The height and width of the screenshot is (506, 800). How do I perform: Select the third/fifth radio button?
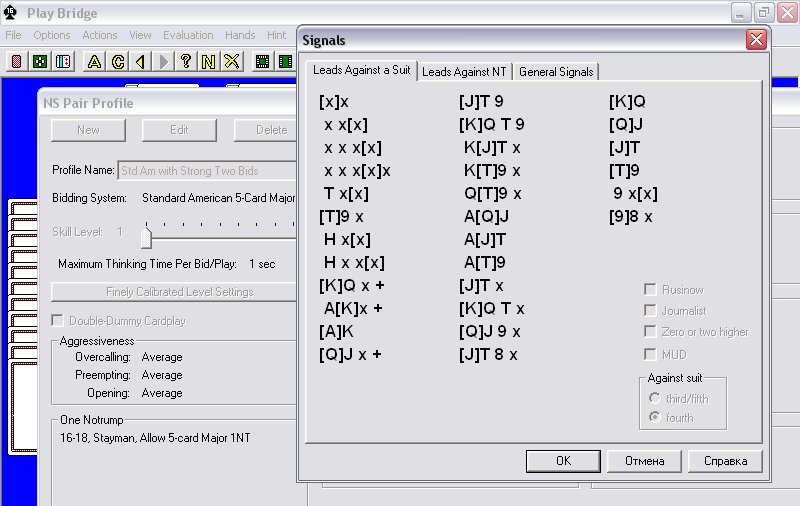(655, 399)
